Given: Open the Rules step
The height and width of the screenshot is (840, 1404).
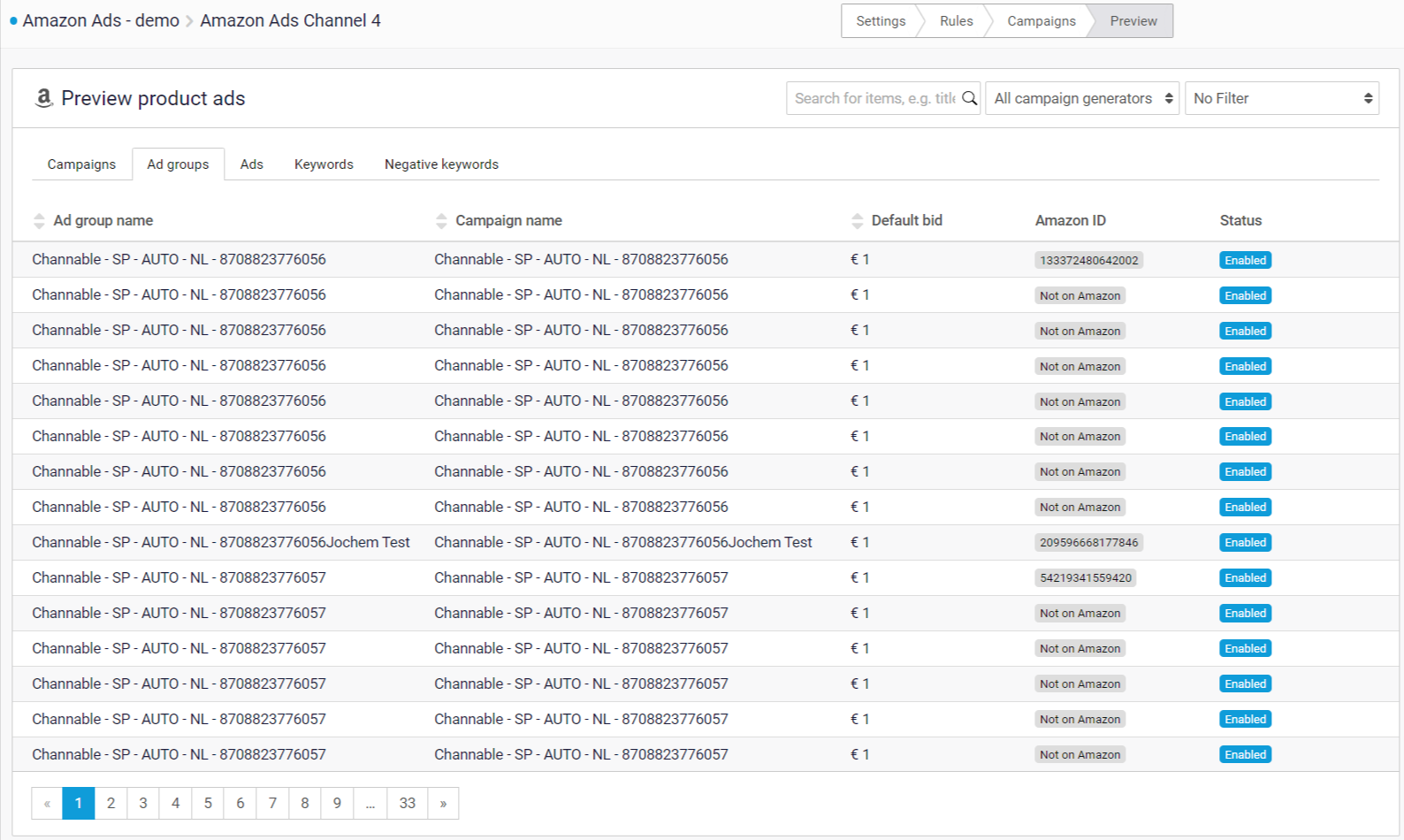Looking at the screenshot, I should pyautogui.click(x=956, y=21).
